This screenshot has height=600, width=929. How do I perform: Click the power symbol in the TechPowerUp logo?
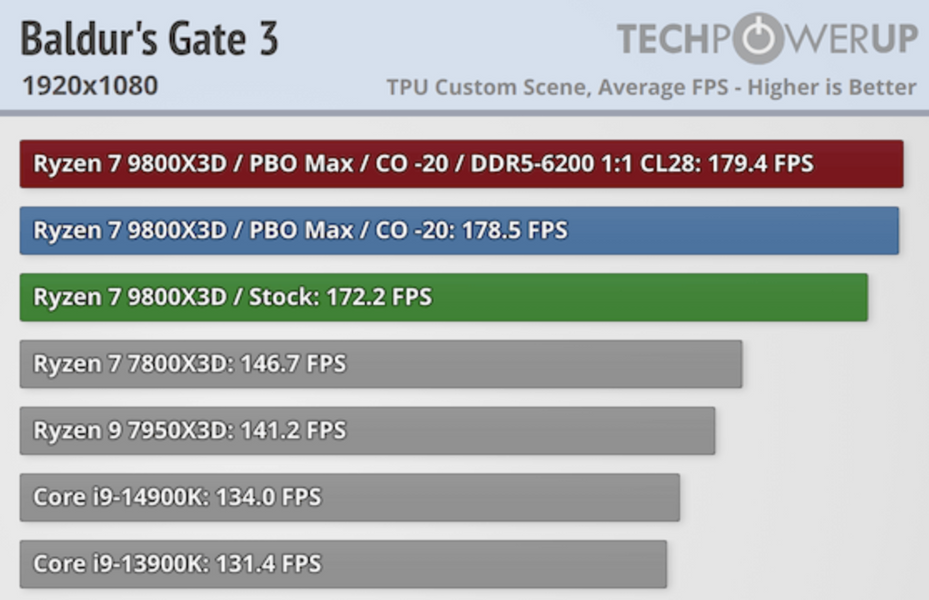click(x=763, y=38)
